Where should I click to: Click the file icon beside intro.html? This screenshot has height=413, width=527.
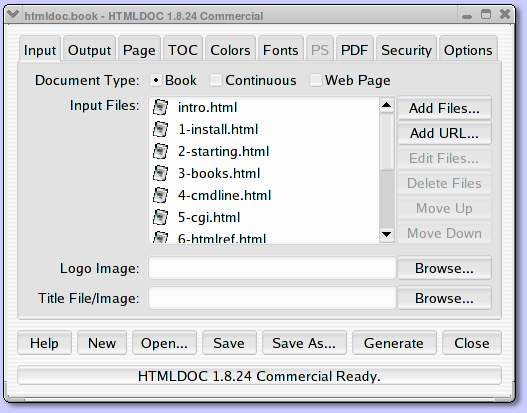pos(160,107)
